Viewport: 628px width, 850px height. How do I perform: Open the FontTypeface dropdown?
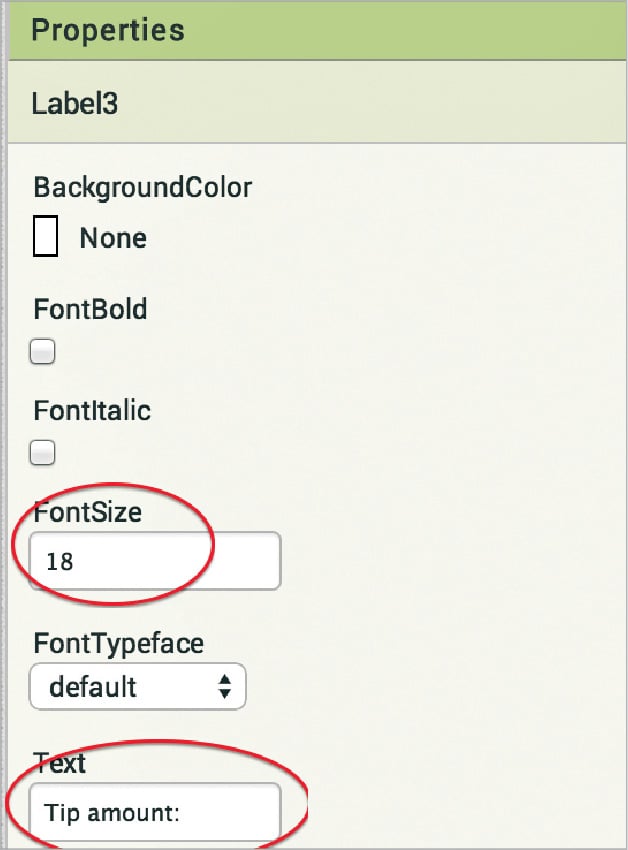(x=138, y=687)
